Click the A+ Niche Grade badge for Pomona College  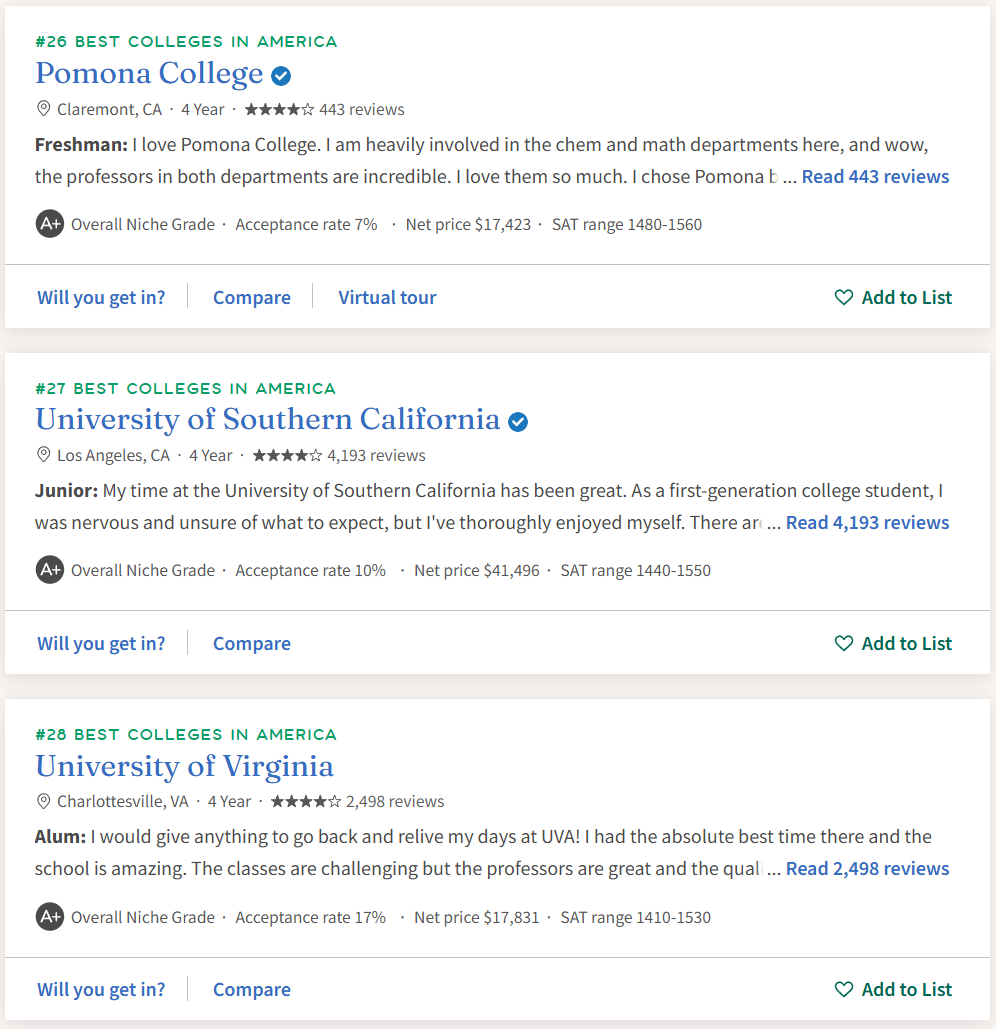[50, 224]
